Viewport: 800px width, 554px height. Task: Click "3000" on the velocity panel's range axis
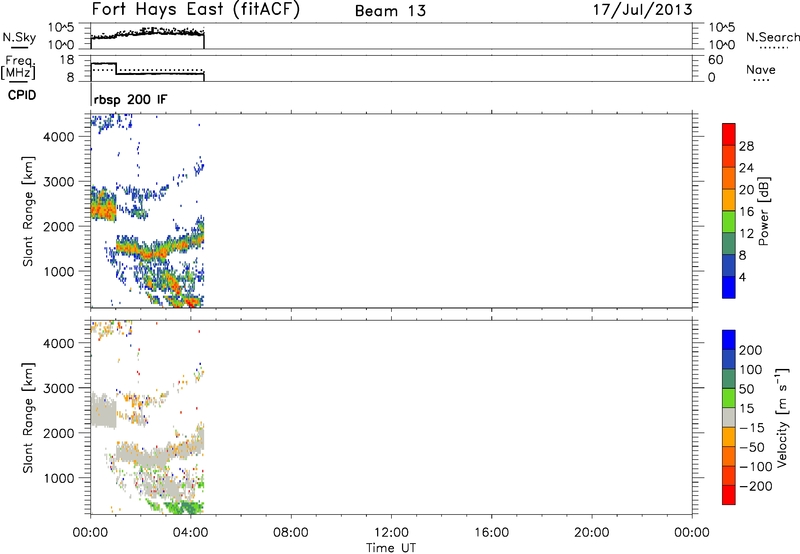pos(58,388)
